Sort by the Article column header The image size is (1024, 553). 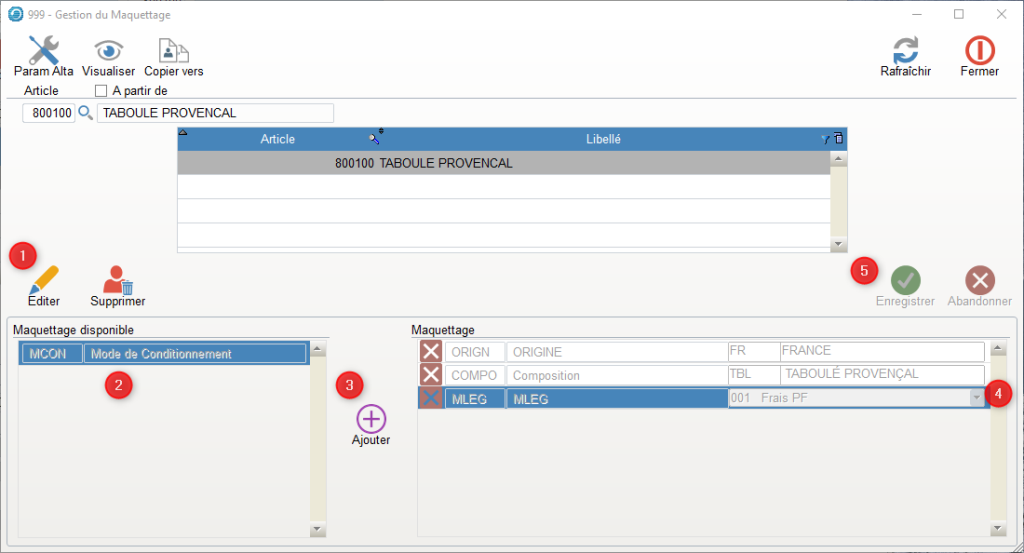tap(277, 139)
